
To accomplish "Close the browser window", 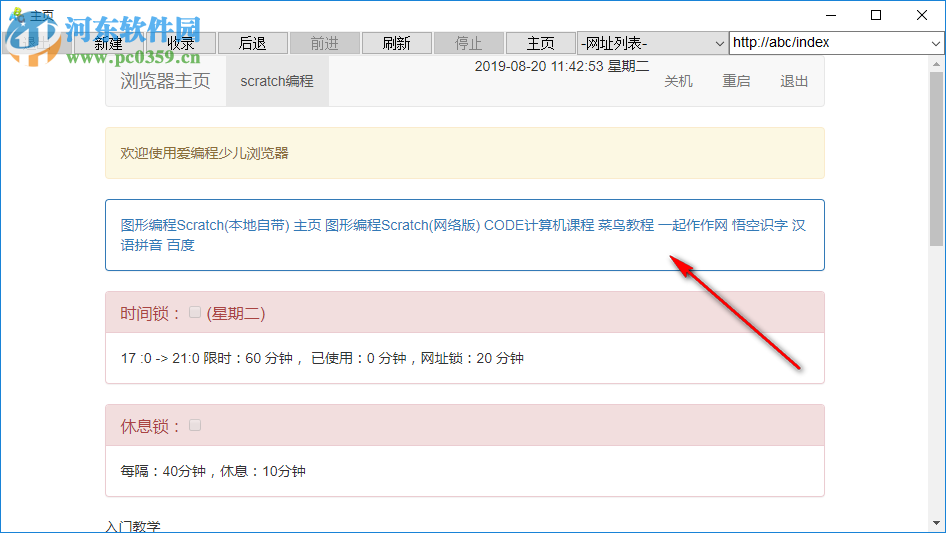I will (x=922, y=15).
